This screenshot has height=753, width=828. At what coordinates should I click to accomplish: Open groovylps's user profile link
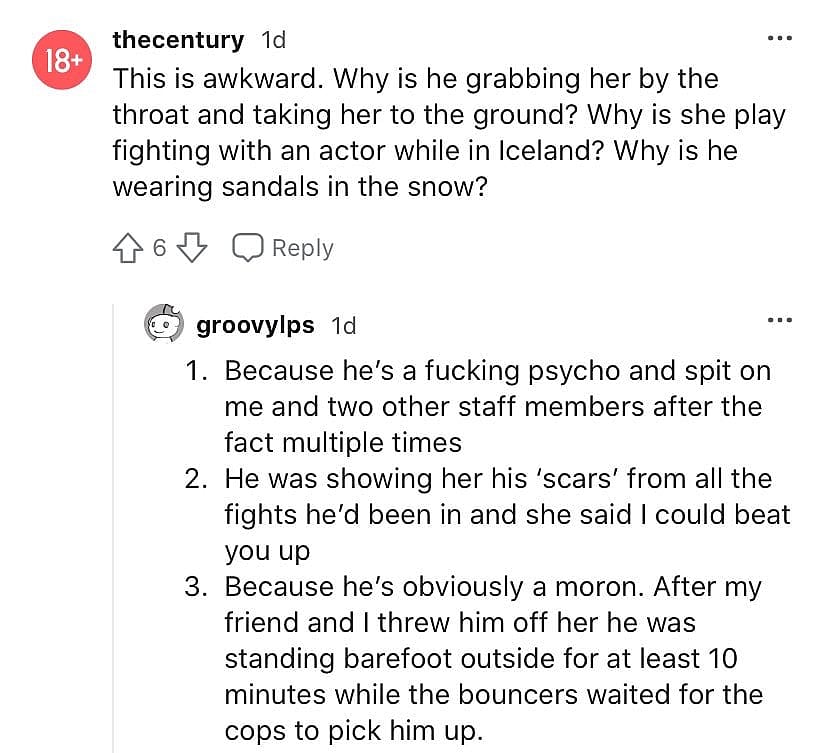pyautogui.click(x=255, y=325)
